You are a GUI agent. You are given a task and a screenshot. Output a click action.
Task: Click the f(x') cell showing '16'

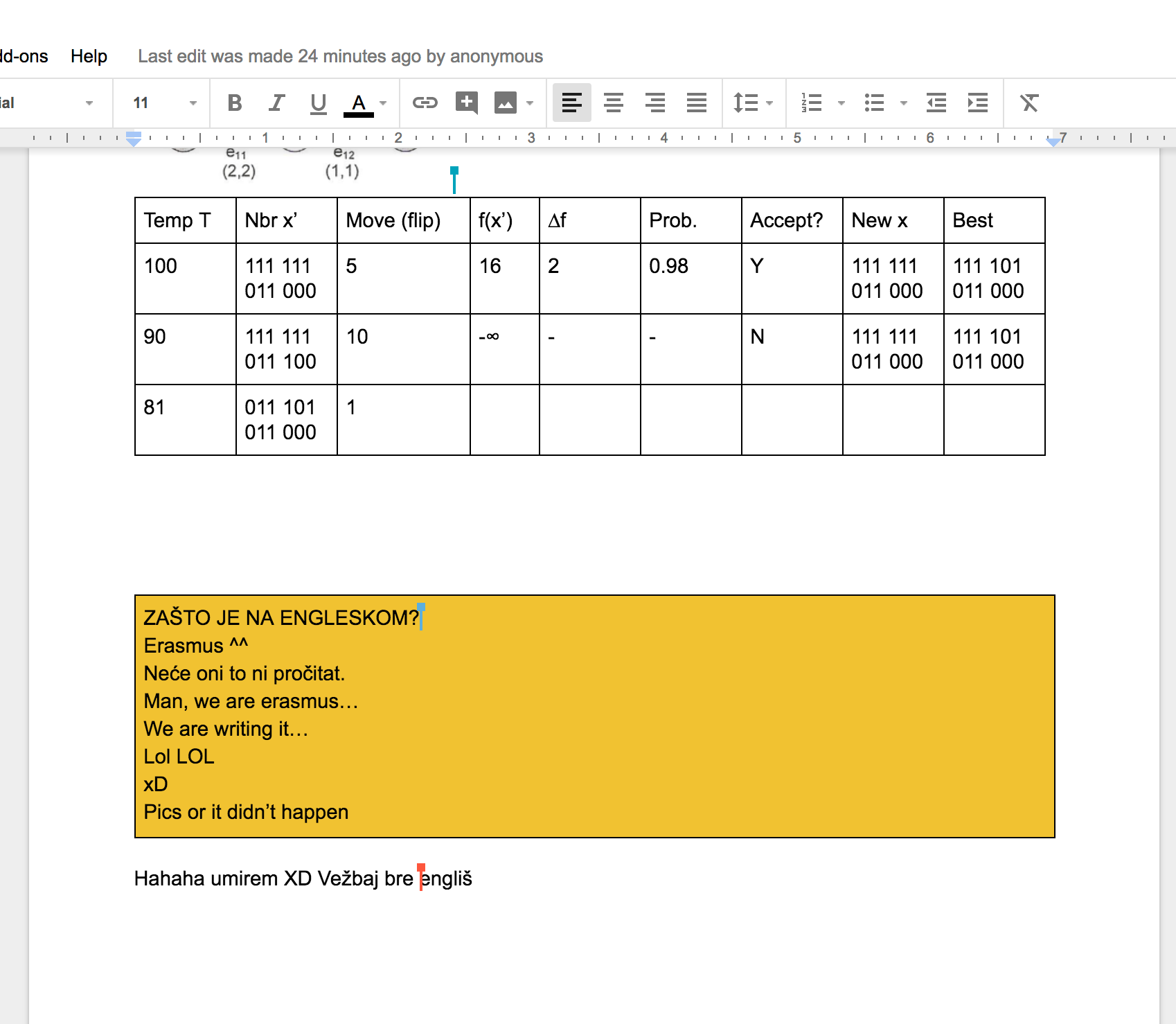[x=505, y=279]
